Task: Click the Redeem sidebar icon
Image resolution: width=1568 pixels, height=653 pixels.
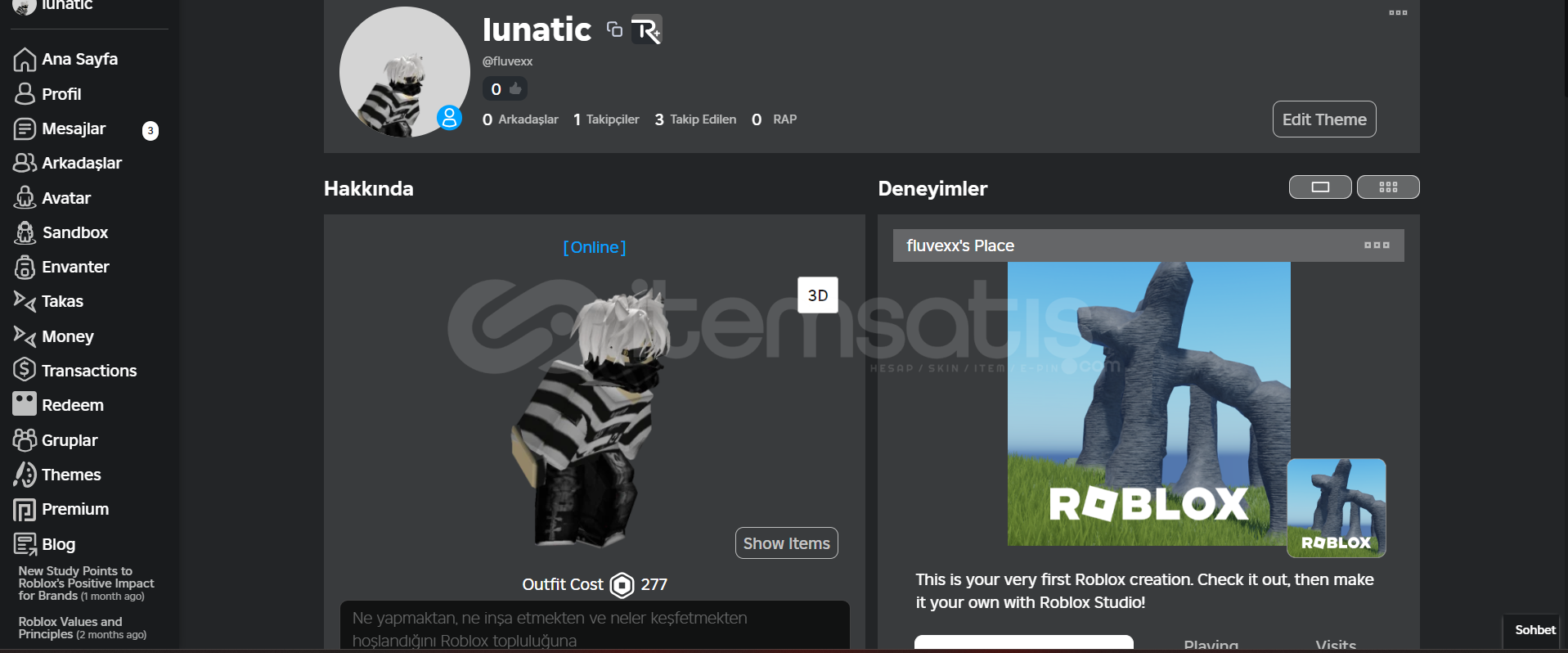Action: pos(25,404)
